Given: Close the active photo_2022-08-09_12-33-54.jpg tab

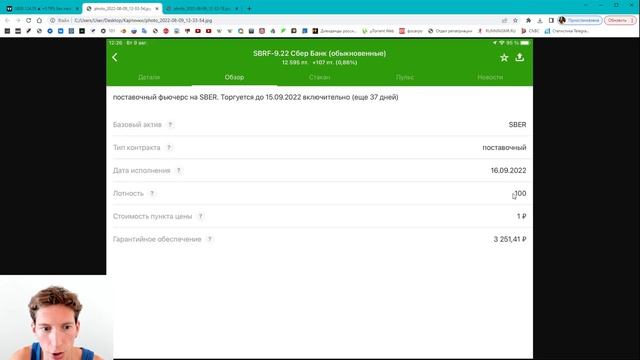Looking at the screenshot, I should coord(157,9).
